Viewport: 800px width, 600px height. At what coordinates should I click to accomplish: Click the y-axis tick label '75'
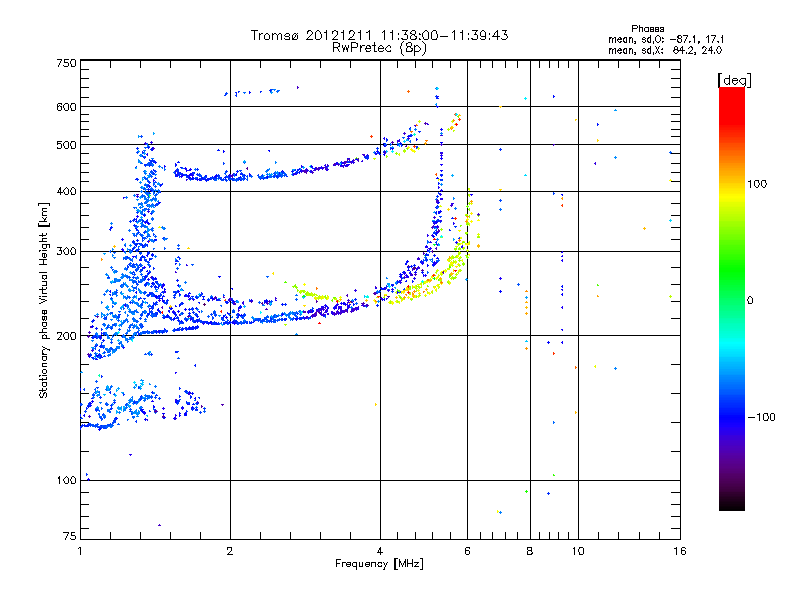click(70, 536)
